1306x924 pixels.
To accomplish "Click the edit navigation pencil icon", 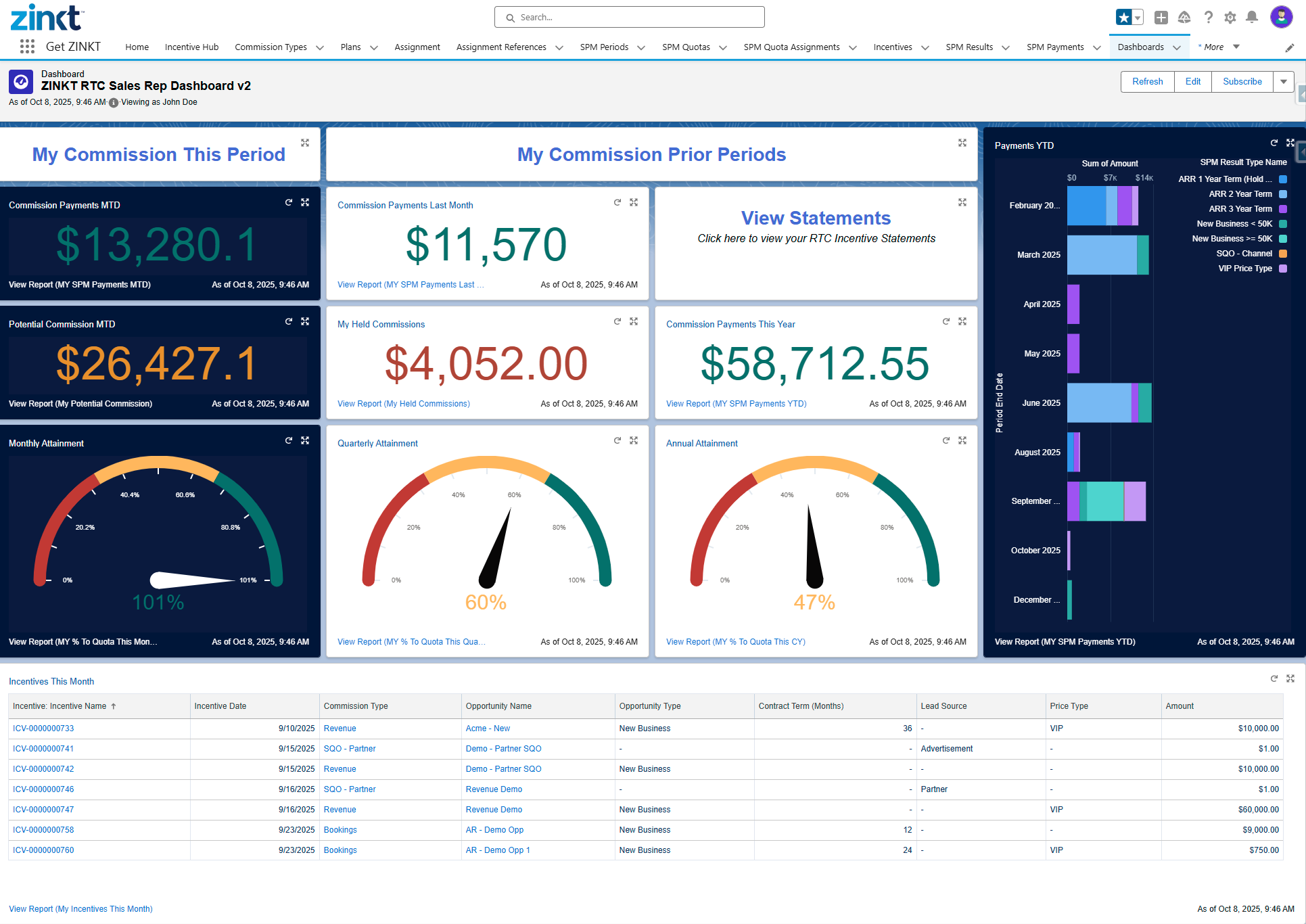I will 1289,47.
